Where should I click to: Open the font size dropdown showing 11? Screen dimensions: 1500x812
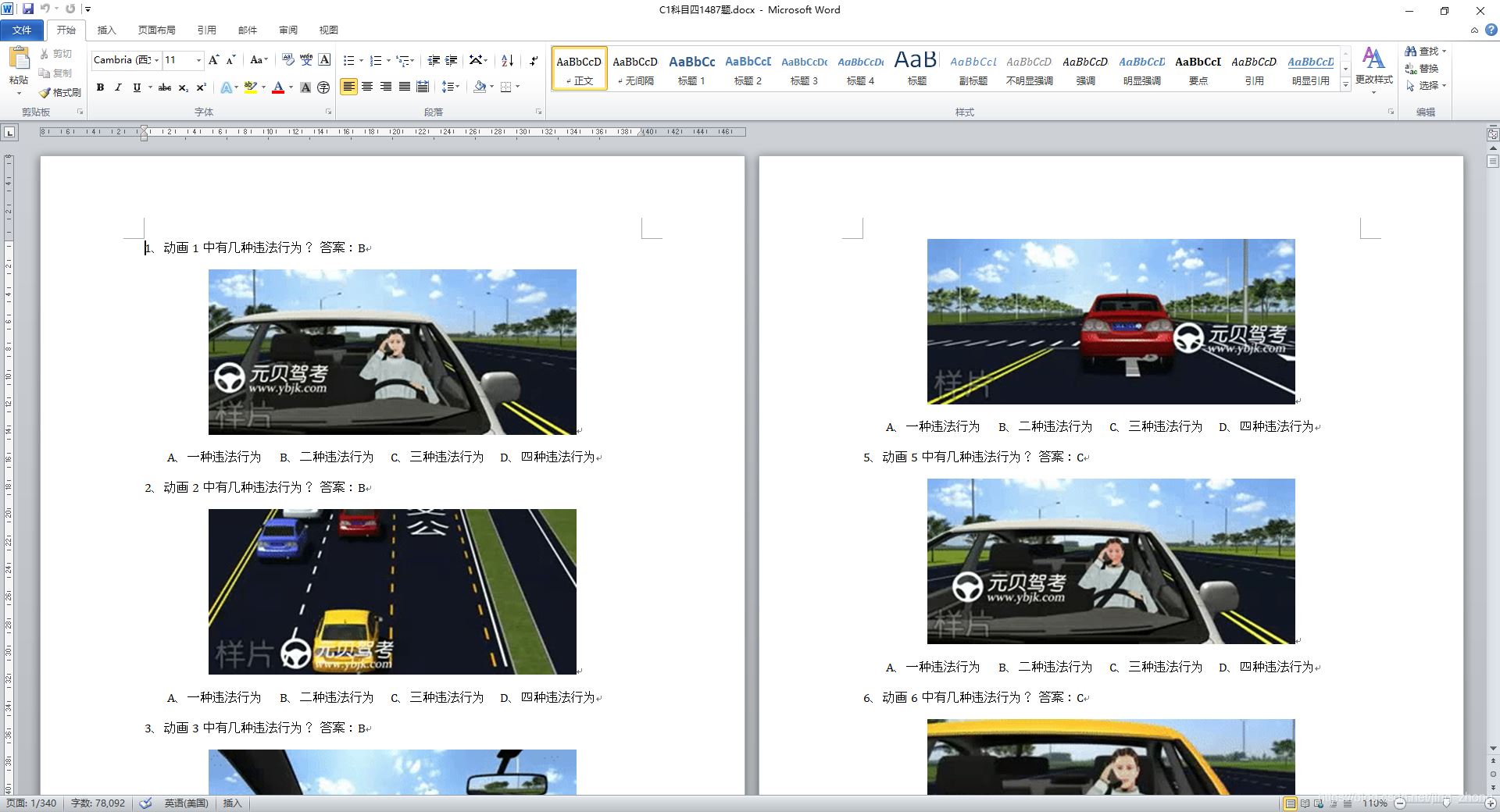[198, 60]
